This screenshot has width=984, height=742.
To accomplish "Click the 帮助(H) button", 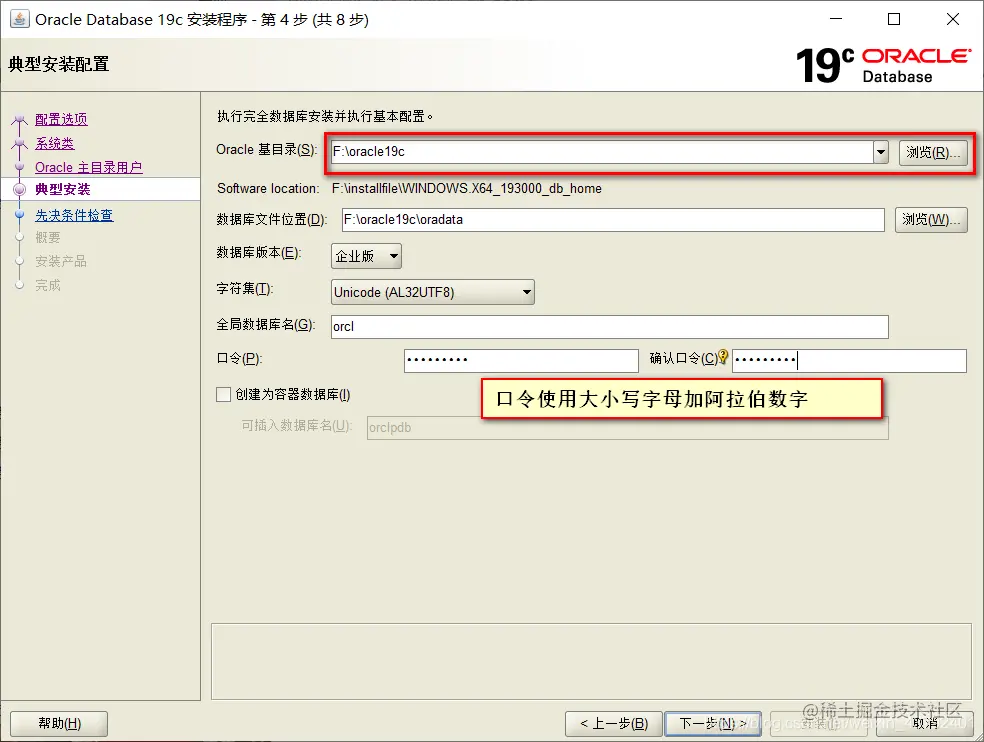I will click(x=59, y=723).
